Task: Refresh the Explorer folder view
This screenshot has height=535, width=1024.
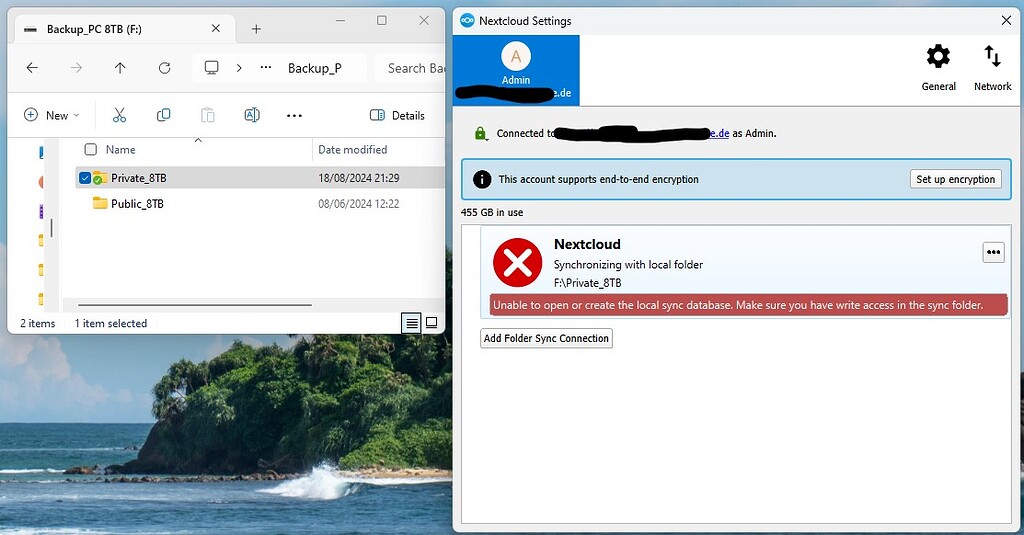Action: pos(164,68)
